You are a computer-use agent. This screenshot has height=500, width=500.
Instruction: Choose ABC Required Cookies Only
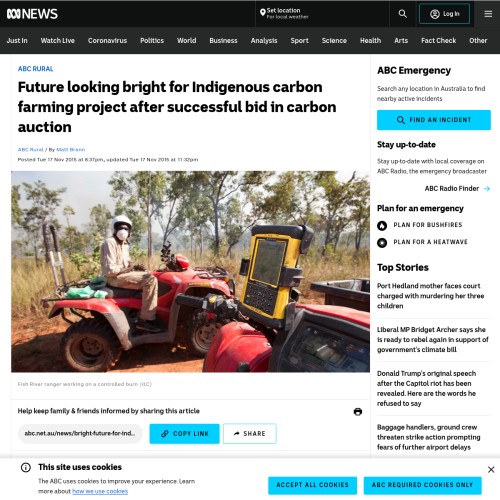pyautogui.click(x=422, y=485)
